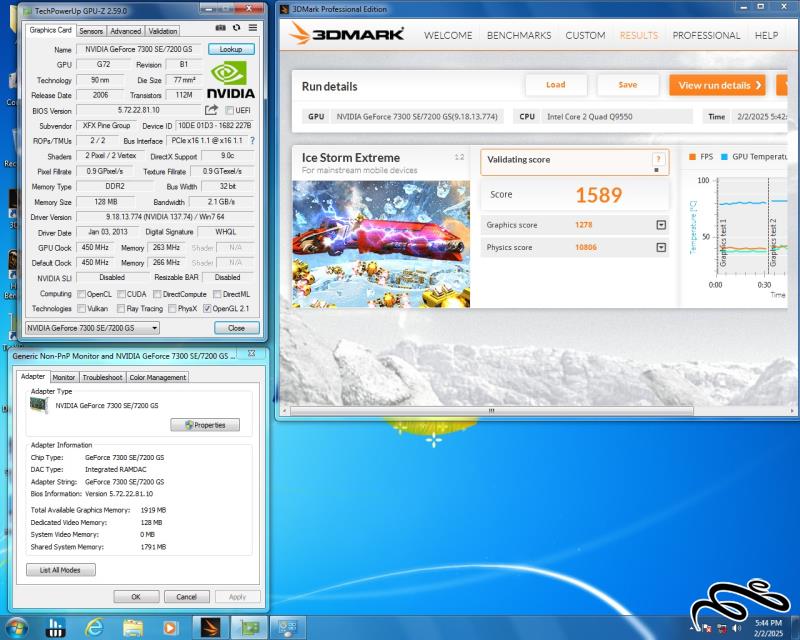Viewport: 800px width, 640px height.
Task: Click the adapter card icon in Adapter Type
Action: (39, 405)
